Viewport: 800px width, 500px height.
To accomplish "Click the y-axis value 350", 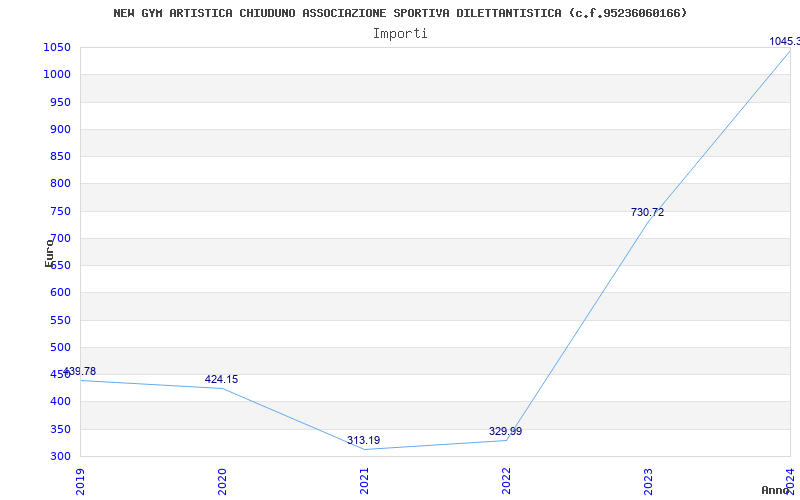I will 60,429.
